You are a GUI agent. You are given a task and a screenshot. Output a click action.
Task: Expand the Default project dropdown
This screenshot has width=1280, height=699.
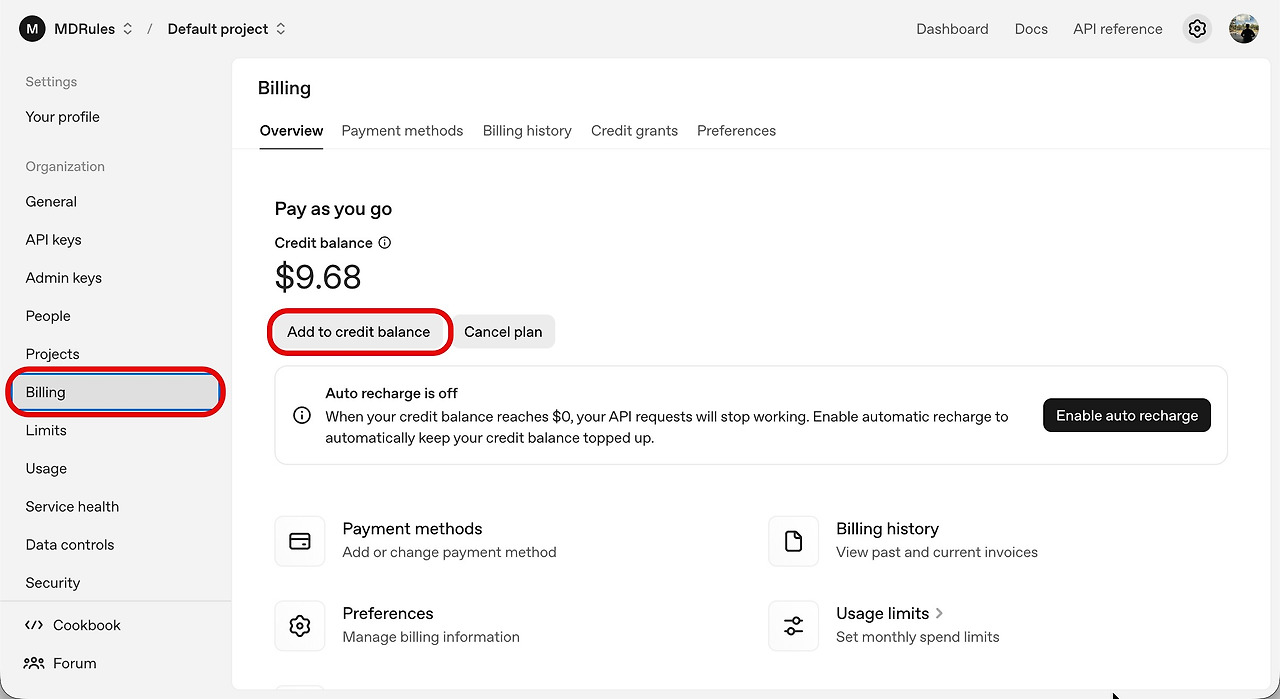click(281, 29)
